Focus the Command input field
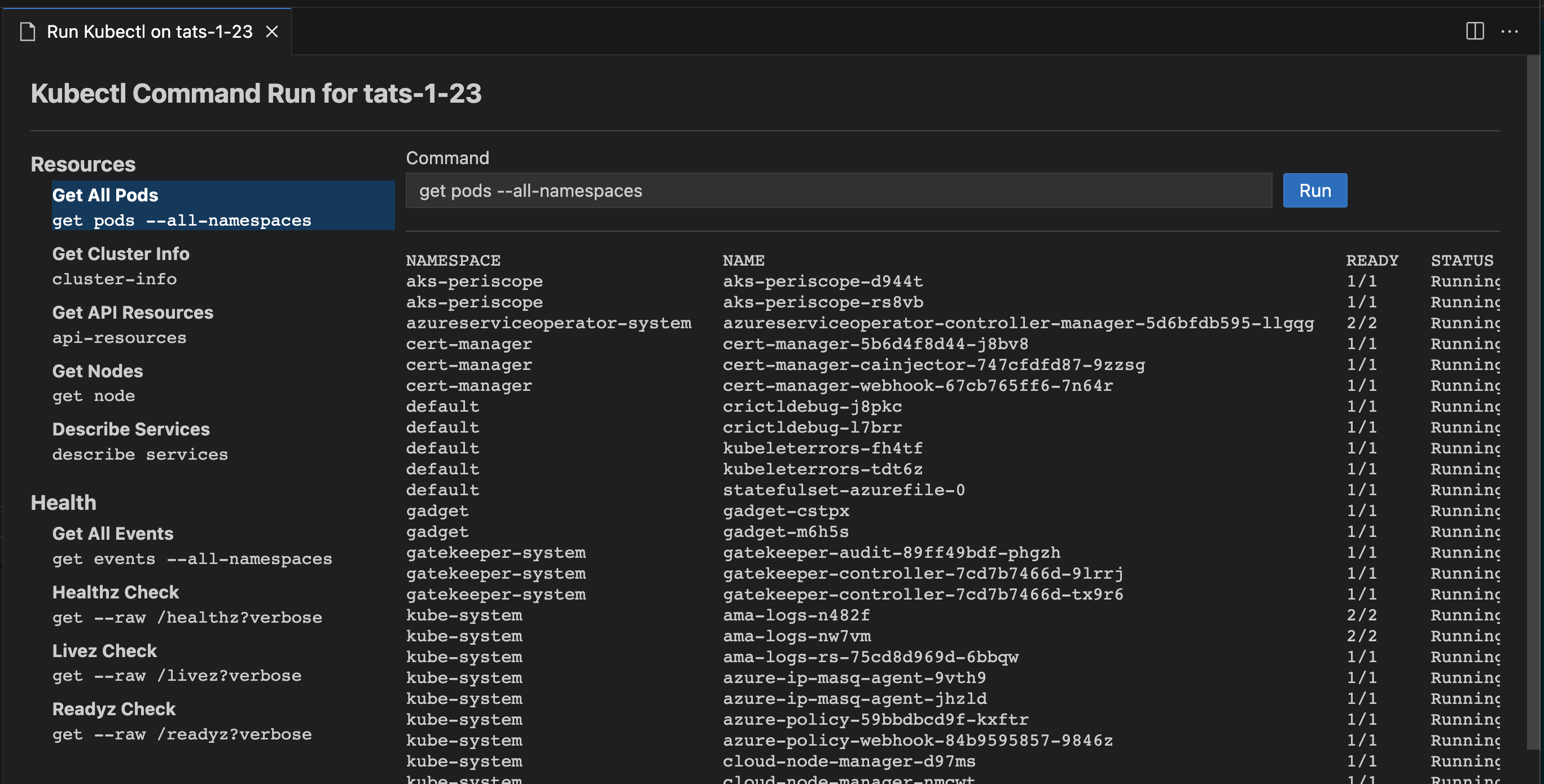The width and height of the screenshot is (1544, 784). coord(839,191)
